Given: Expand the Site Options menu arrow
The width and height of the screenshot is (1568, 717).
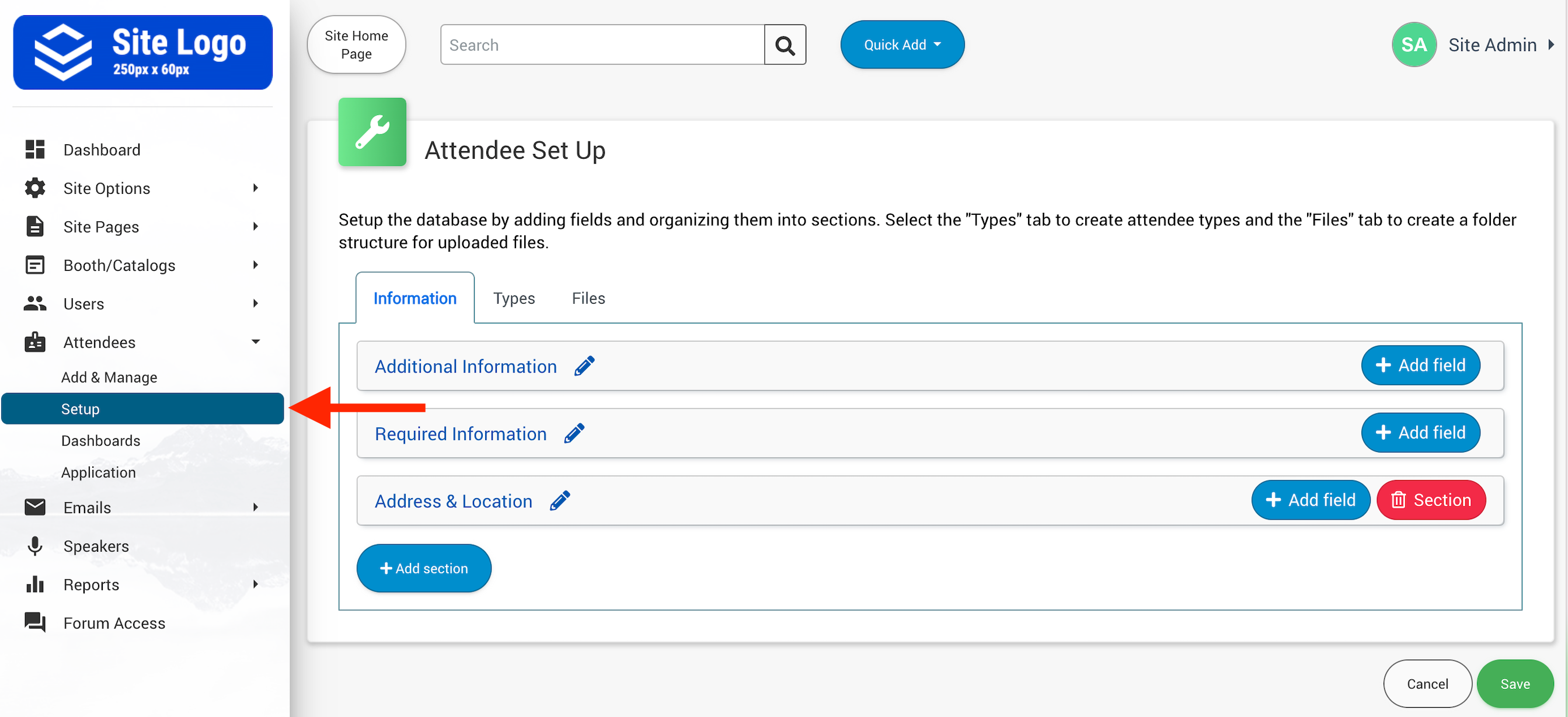Looking at the screenshot, I should [x=256, y=188].
